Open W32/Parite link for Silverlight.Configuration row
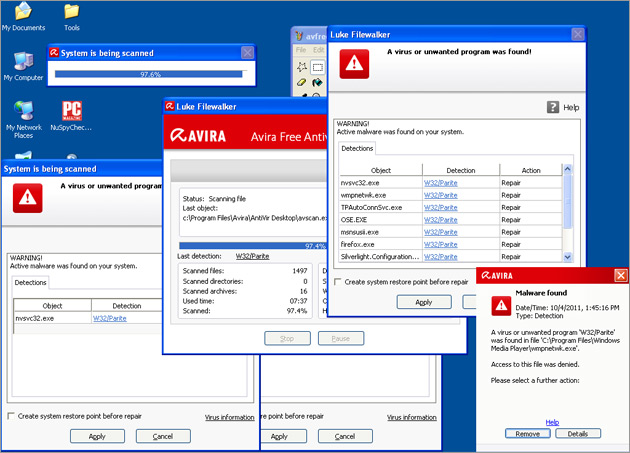The image size is (630, 453). click(441, 256)
